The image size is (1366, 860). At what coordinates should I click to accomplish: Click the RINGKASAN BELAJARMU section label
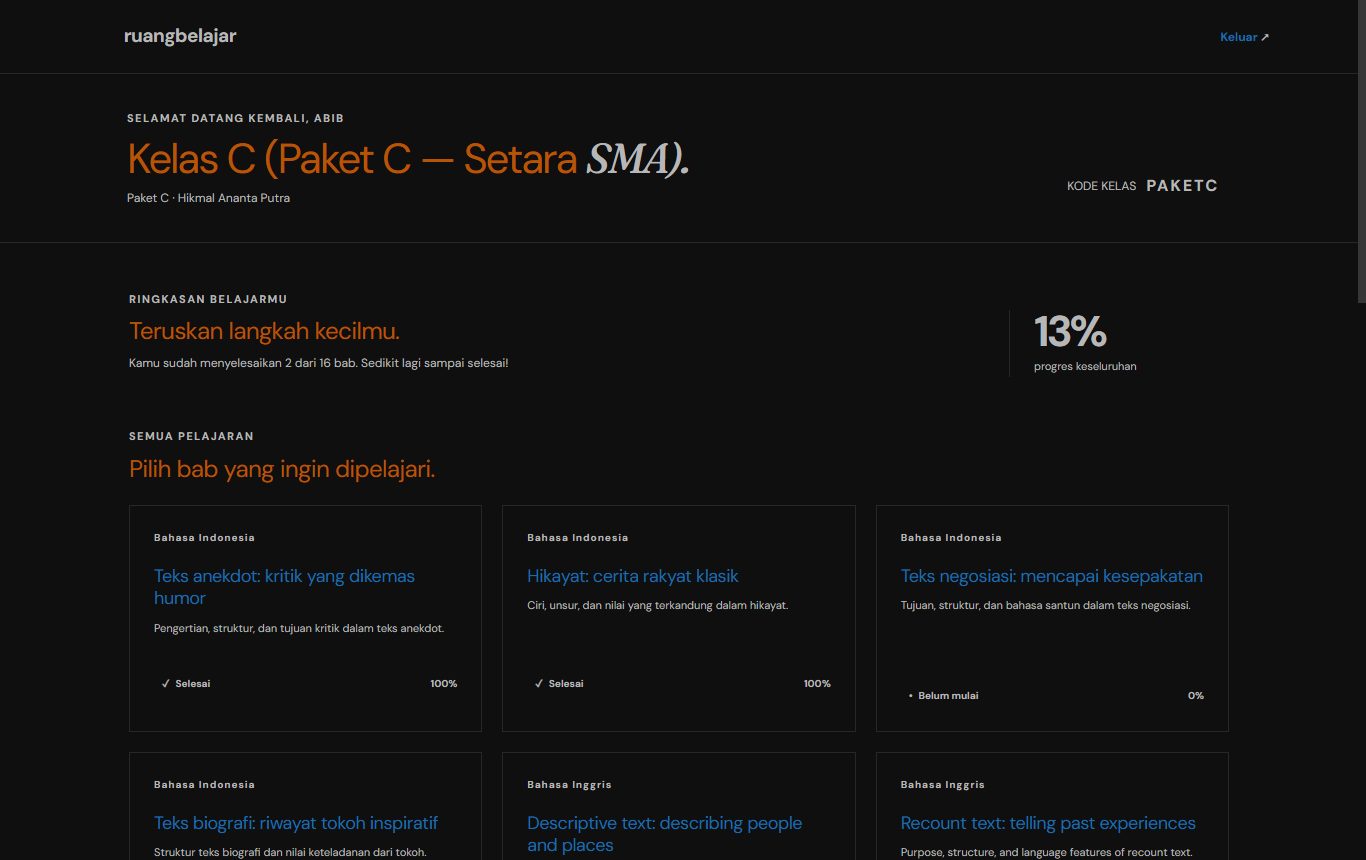click(208, 299)
